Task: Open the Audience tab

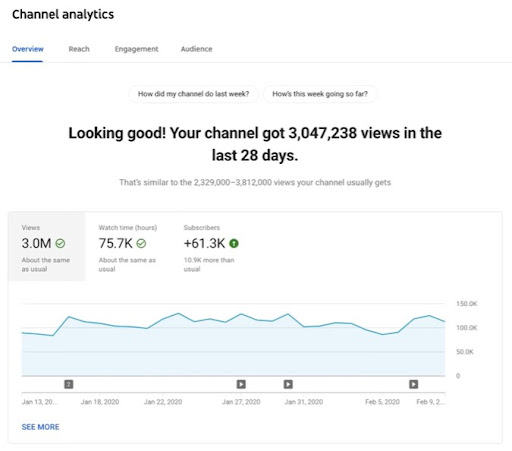Action: point(196,49)
